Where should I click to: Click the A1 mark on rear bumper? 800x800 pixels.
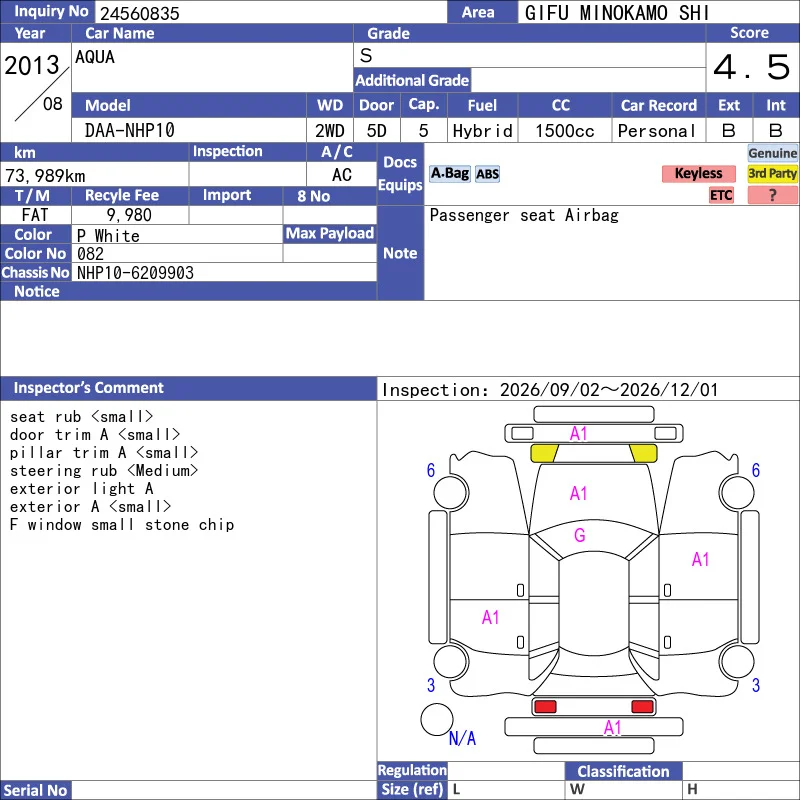tap(613, 727)
